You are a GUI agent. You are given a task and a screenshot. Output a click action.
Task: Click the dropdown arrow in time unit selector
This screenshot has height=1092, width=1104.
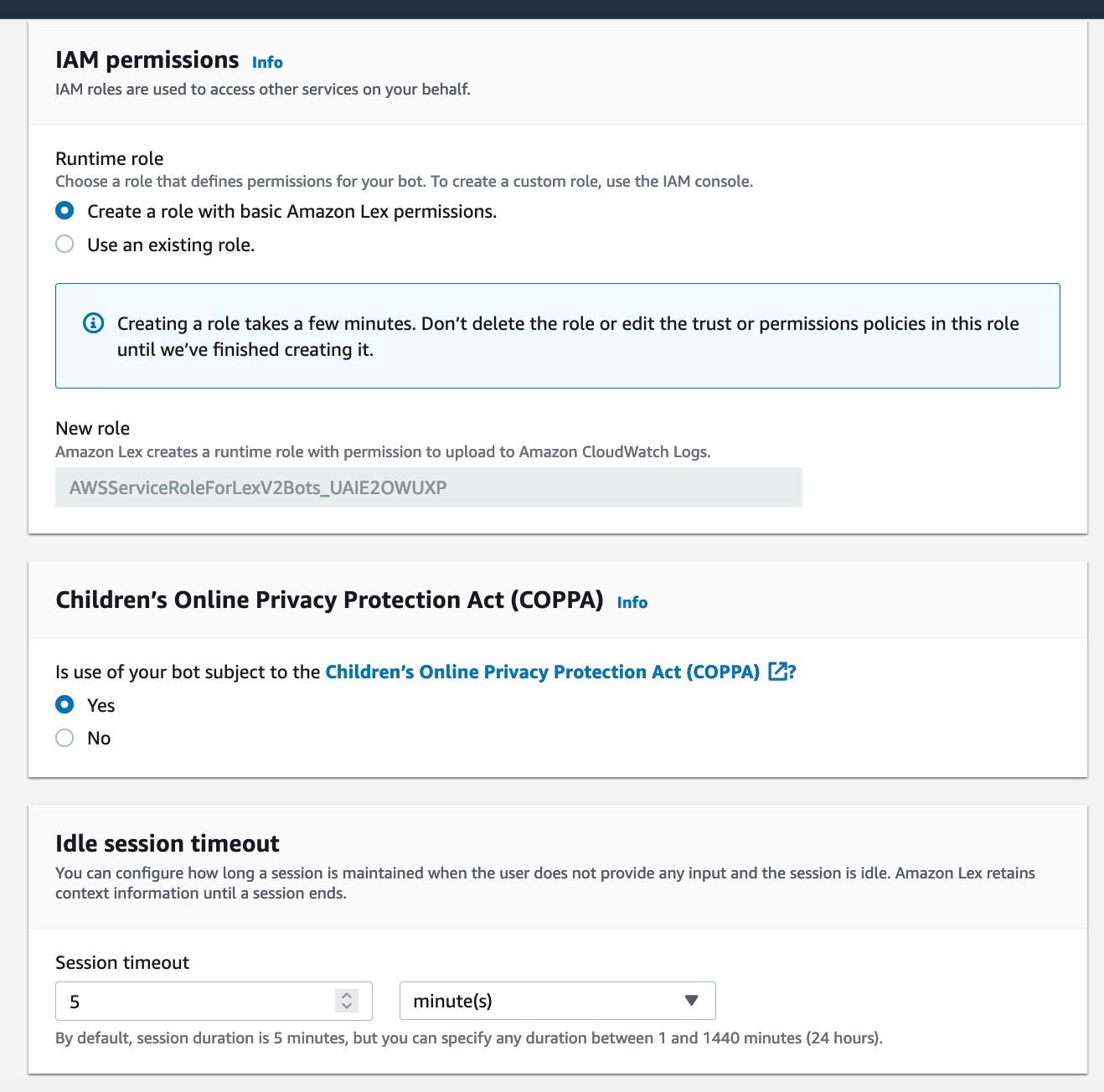[691, 1001]
